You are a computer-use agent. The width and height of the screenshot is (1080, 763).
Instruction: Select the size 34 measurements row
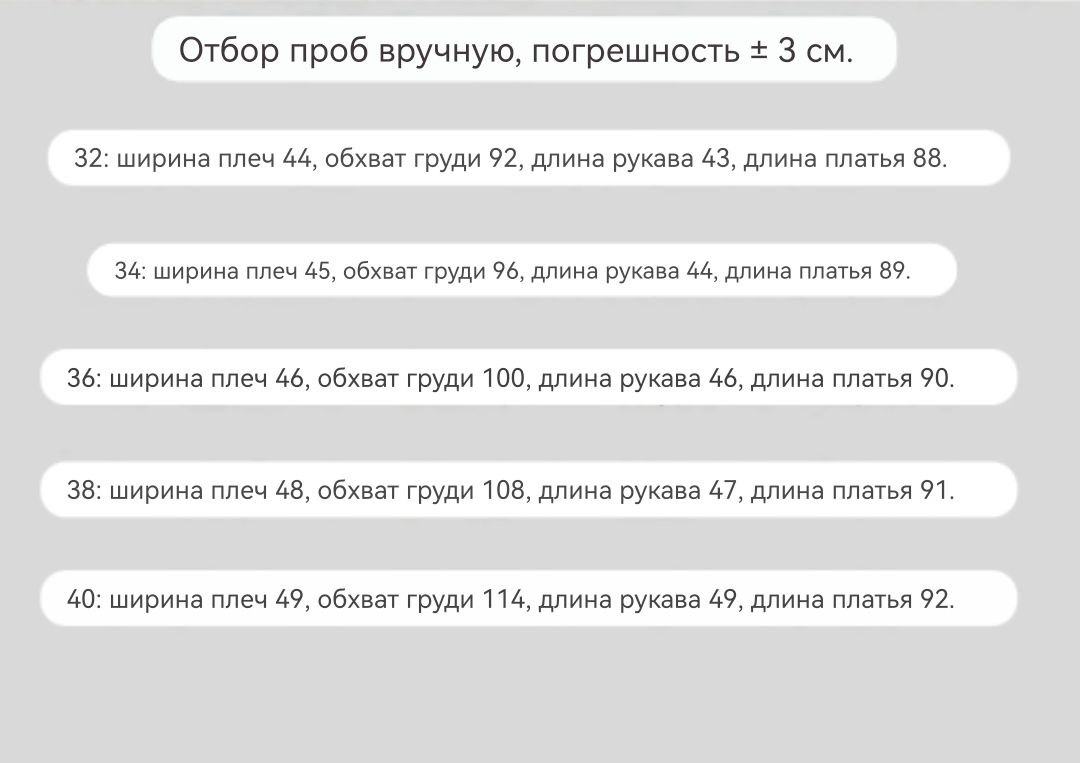click(x=522, y=270)
